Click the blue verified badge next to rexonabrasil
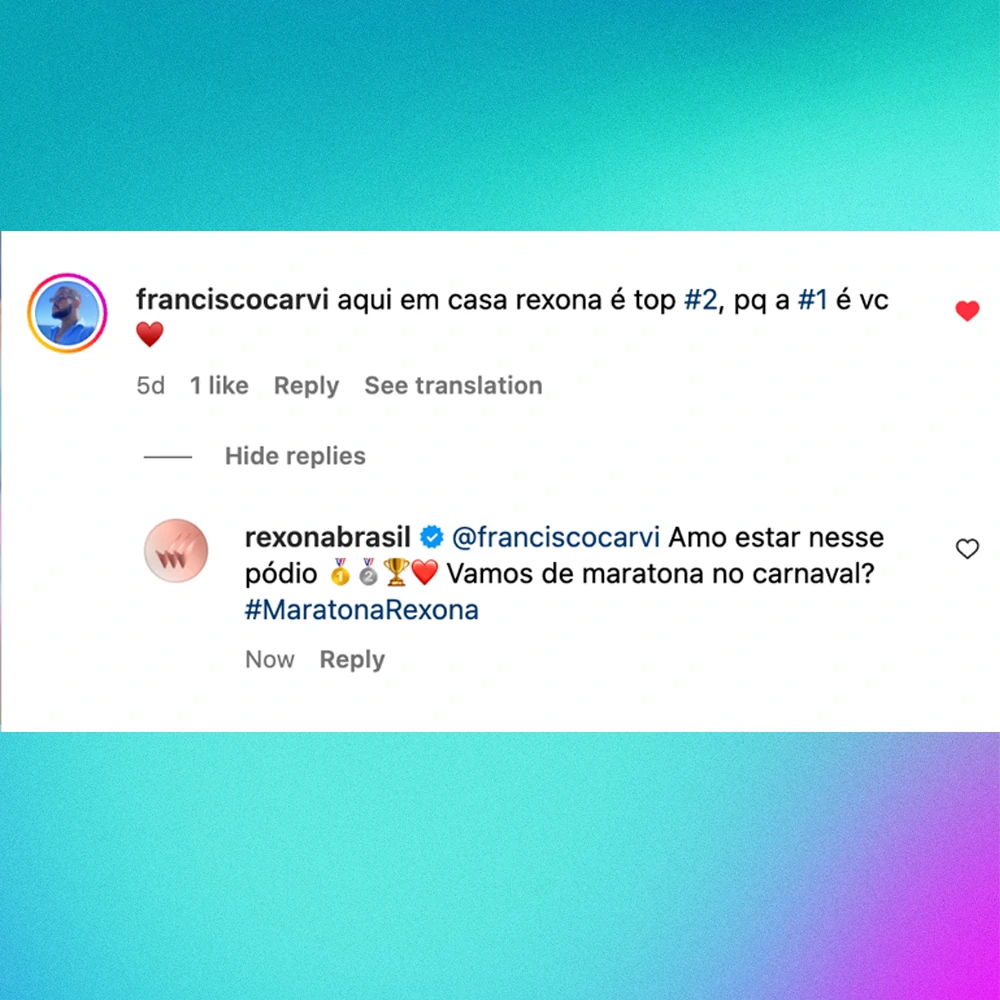Screen dimensions: 1000x1000 [x=431, y=538]
